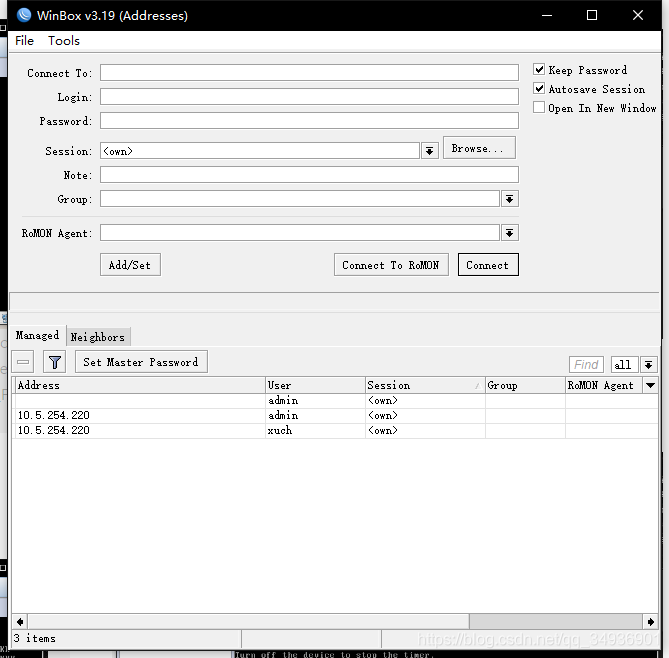Click the remove (minus) button in Managed toolbar
The image size is (669, 658).
[23, 362]
